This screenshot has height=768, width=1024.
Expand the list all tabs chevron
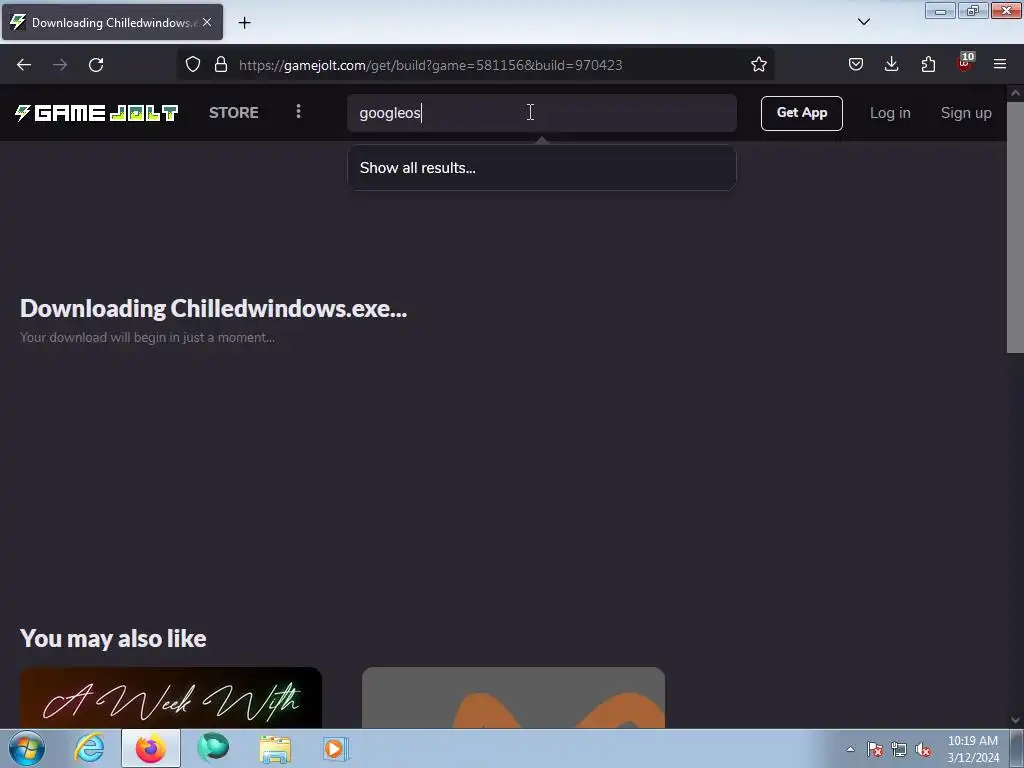pyautogui.click(x=863, y=22)
